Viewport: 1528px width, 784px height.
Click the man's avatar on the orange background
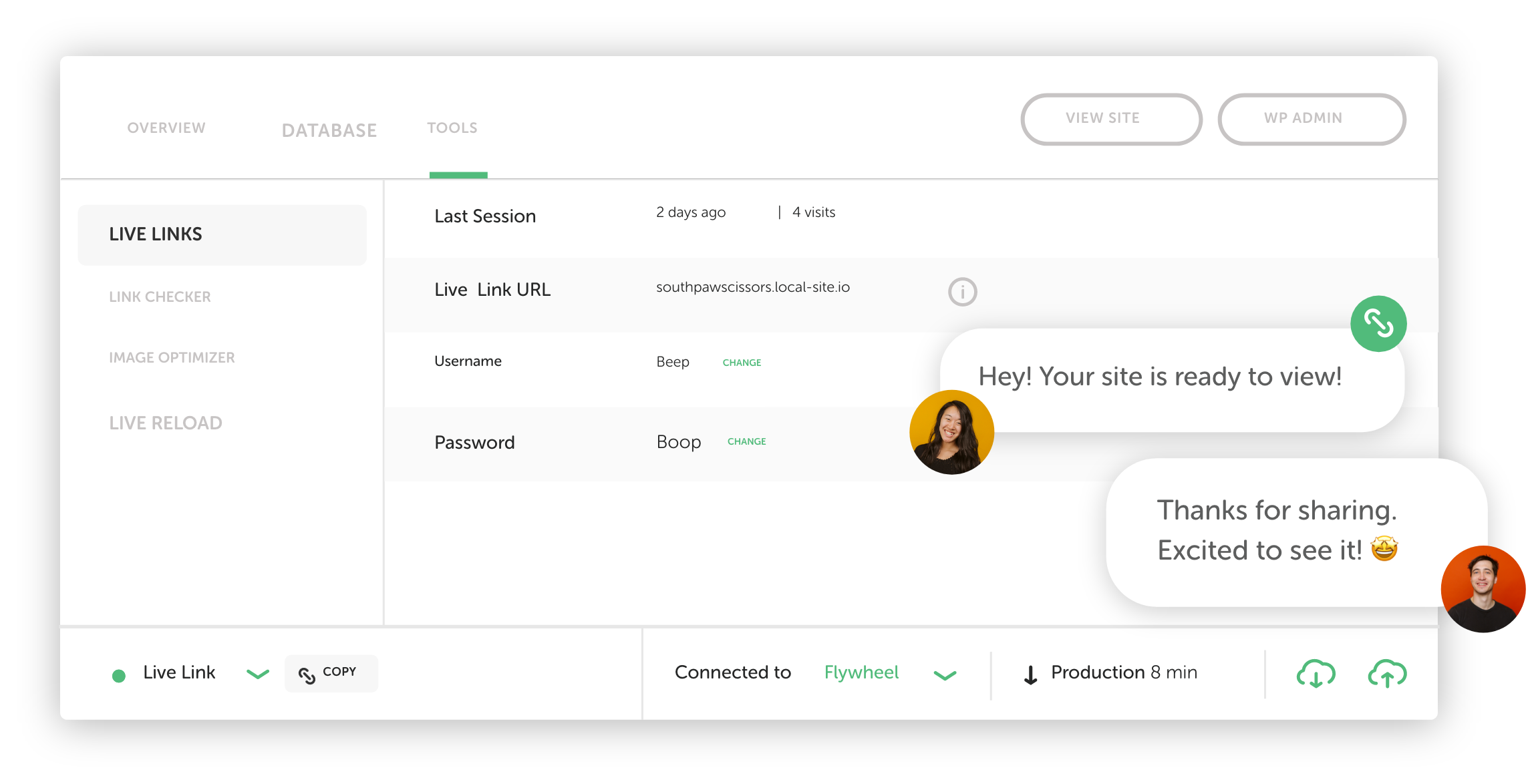pos(1483,588)
